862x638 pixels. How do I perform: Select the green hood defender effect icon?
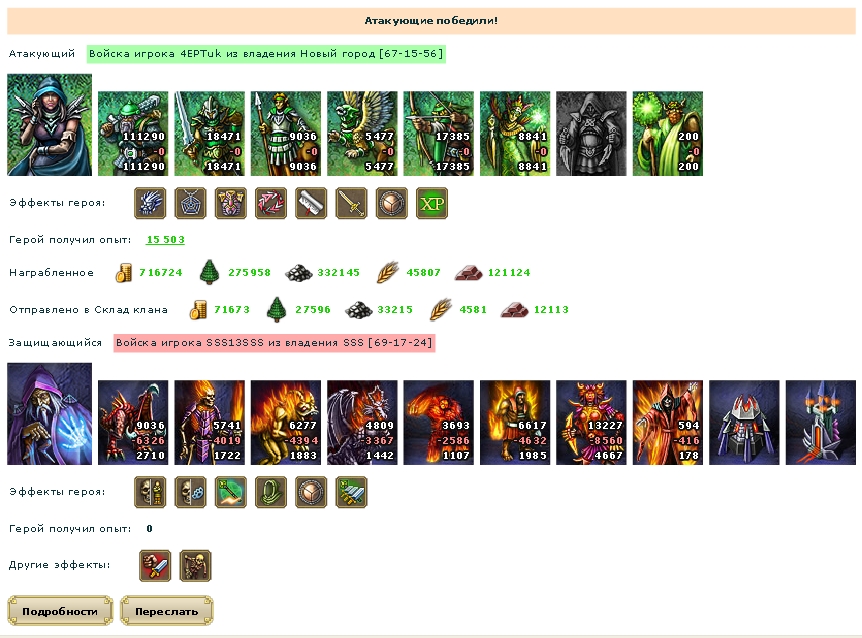point(271,492)
